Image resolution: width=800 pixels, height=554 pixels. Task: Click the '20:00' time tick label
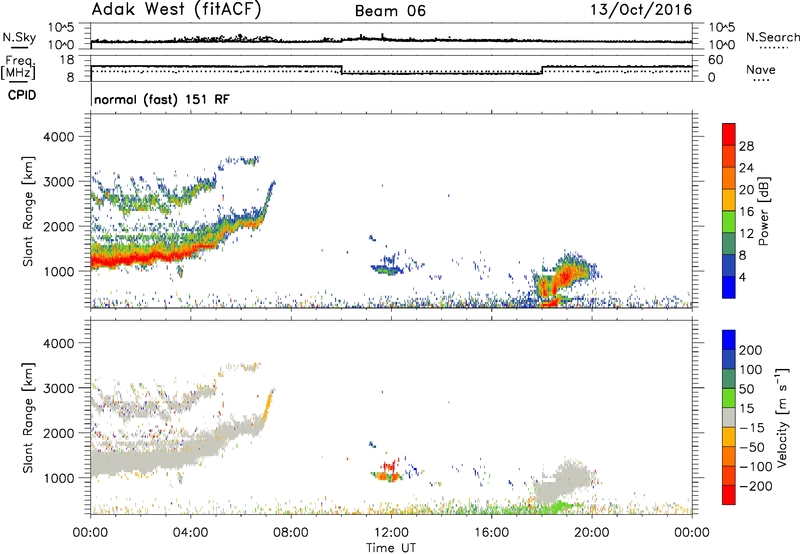(591, 533)
